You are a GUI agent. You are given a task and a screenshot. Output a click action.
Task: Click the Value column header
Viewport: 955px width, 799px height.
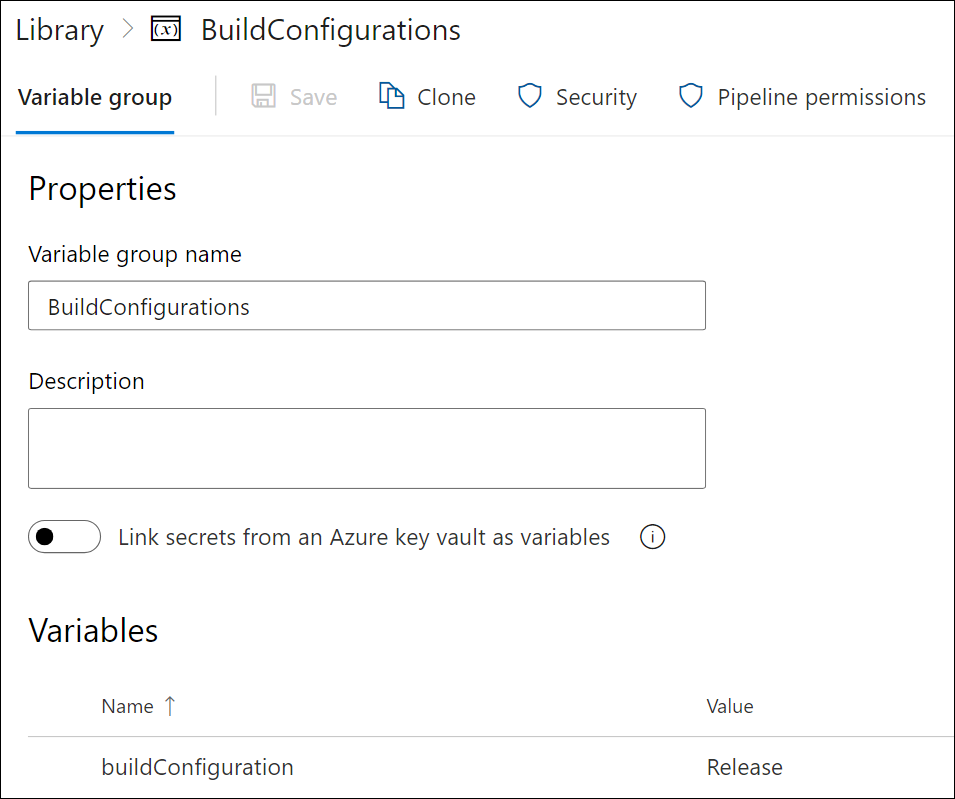click(x=730, y=706)
